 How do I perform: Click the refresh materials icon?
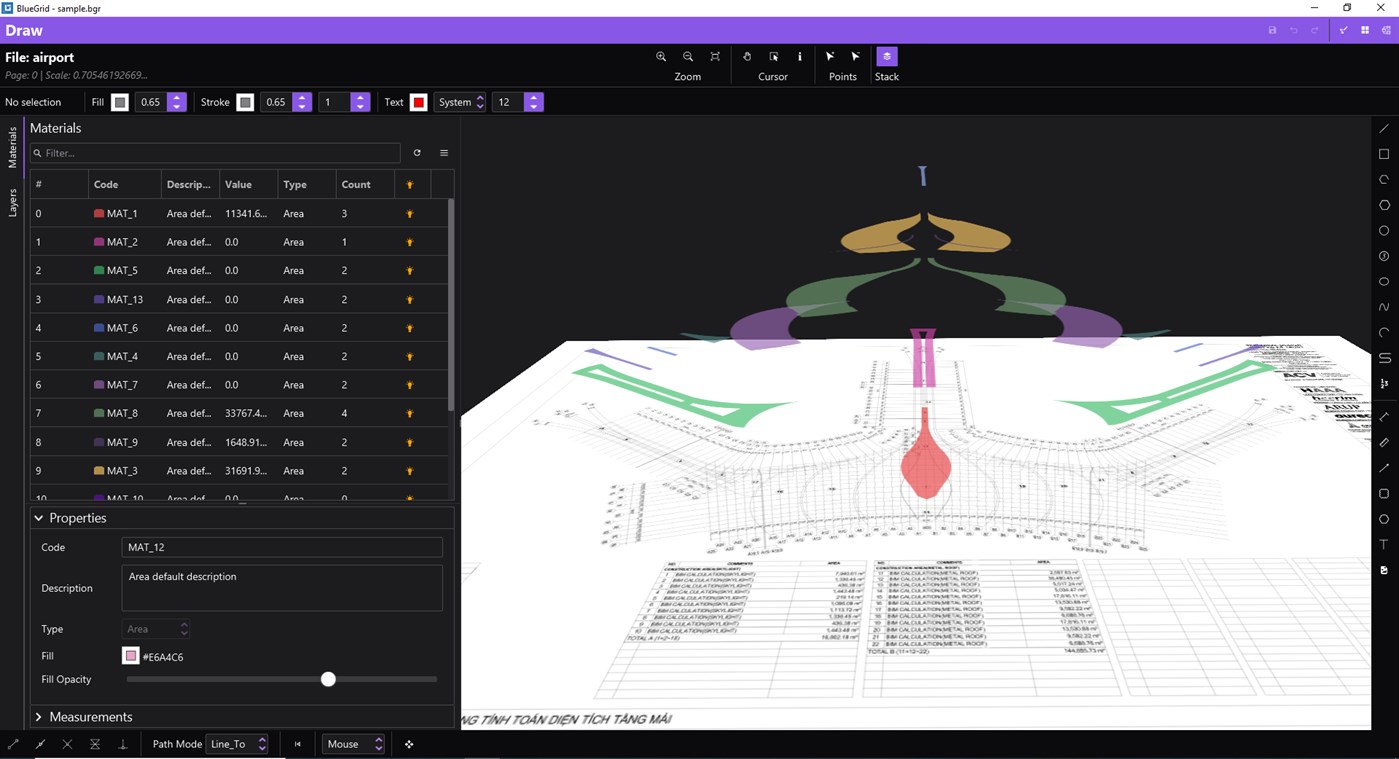coord(417,153)
